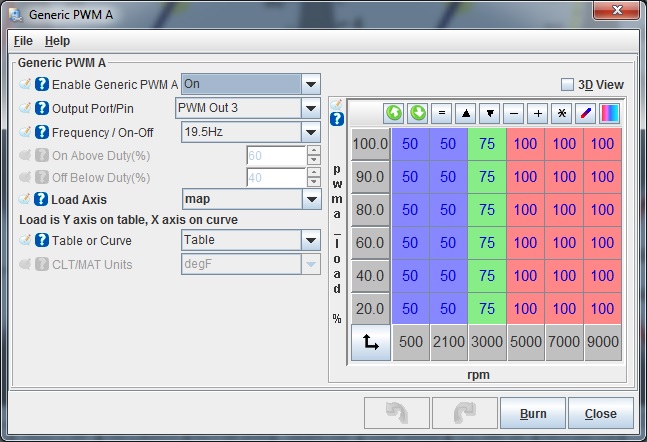Select cell at load 100.0, rpm 500
Image resolution: width=647 pixels, height=442 pixels.
[410, 144]
